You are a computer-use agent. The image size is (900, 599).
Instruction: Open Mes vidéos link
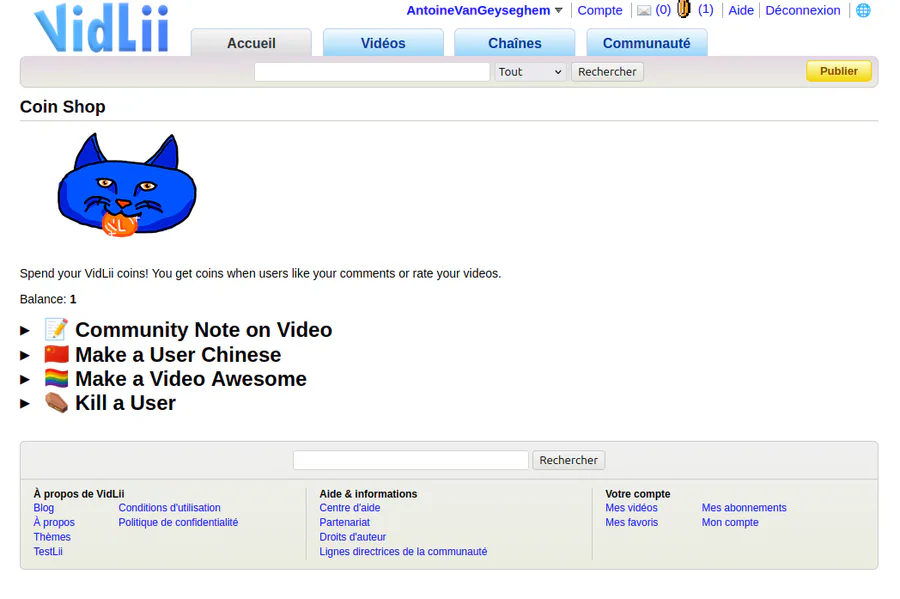631,508
